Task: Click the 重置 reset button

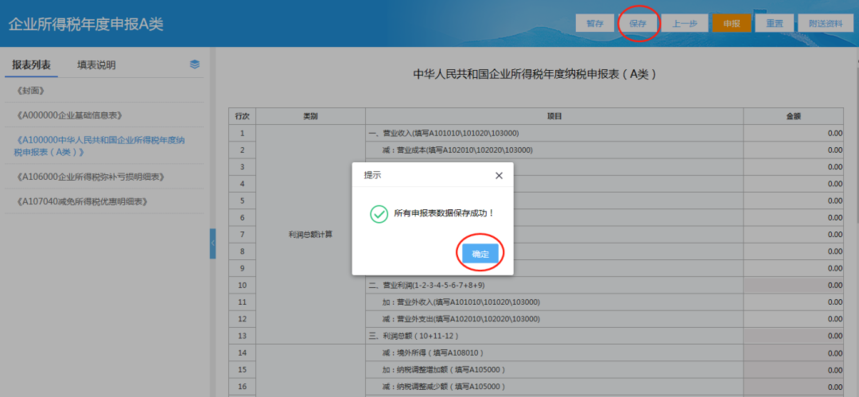Action: (774, 24)
